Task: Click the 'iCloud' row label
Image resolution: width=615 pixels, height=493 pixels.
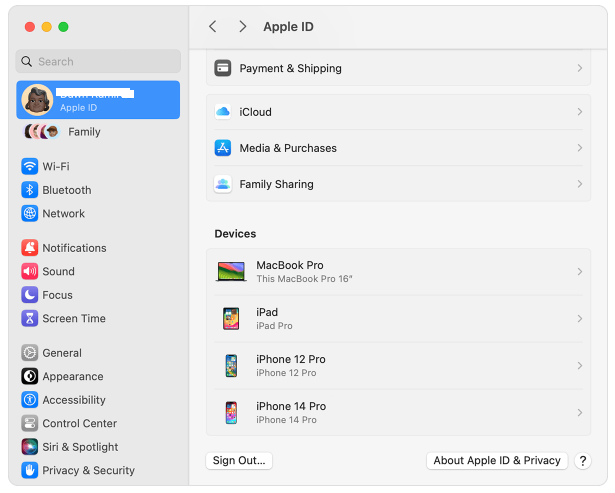Action: coord(255,112)
